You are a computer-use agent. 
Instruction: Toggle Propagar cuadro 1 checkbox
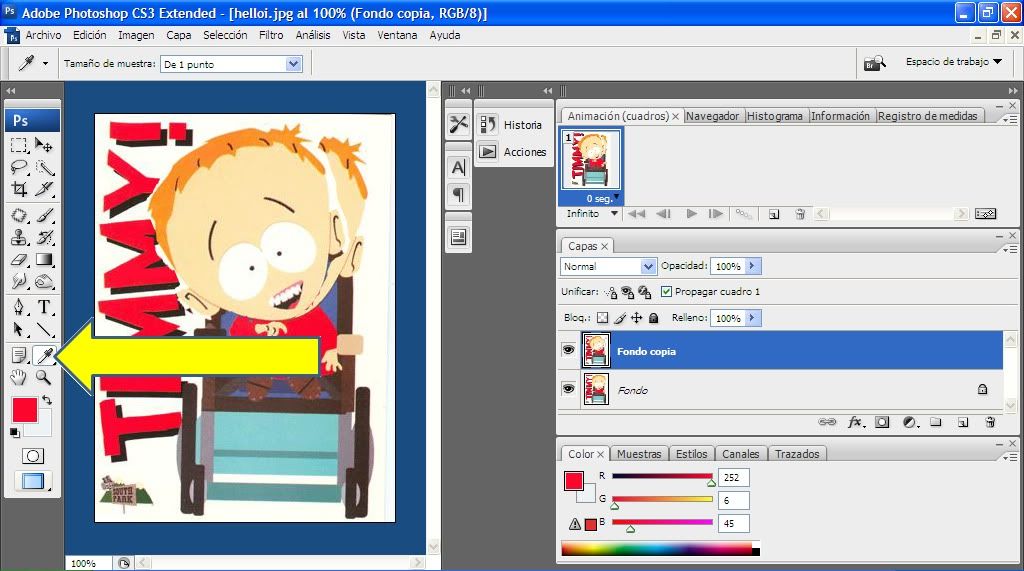point(666,291)
